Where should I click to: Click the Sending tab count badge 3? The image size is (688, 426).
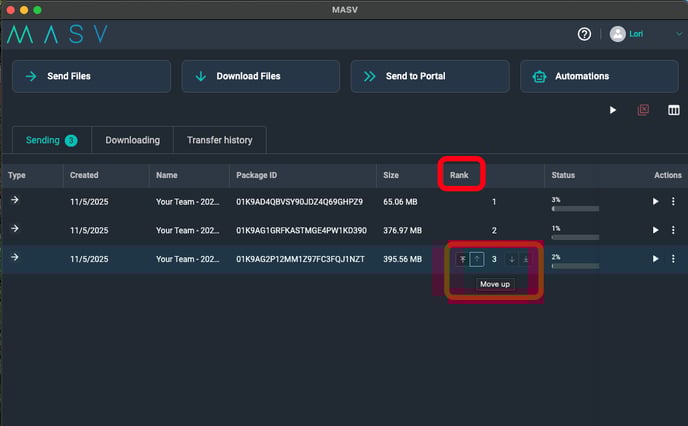(71, 140)
